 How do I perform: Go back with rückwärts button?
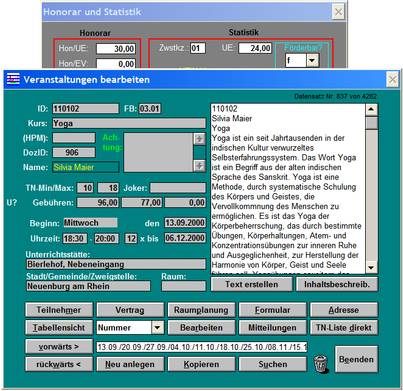tap(59, 364)
